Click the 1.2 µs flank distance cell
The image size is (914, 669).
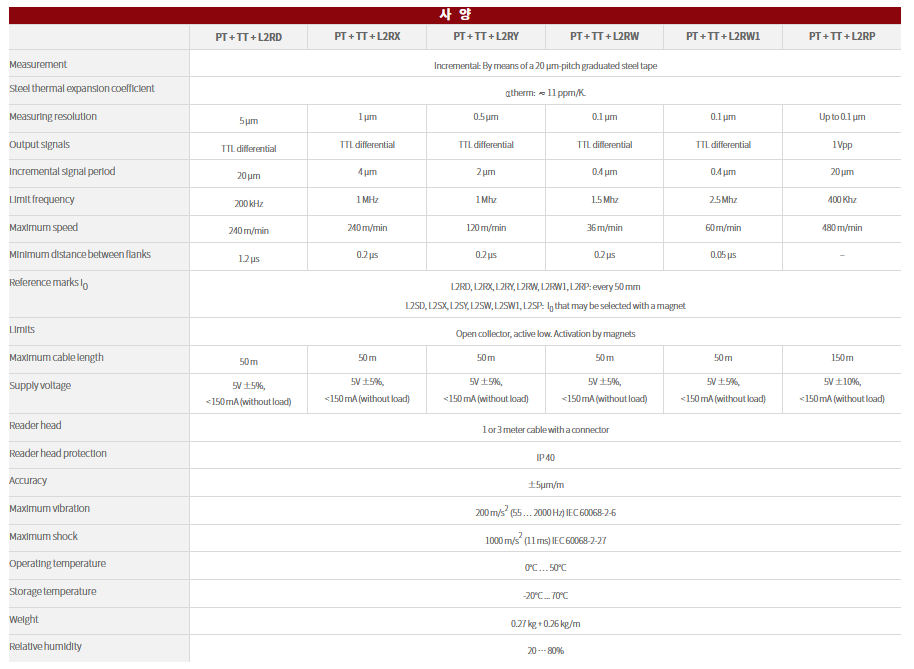click(x=248, y=259)
